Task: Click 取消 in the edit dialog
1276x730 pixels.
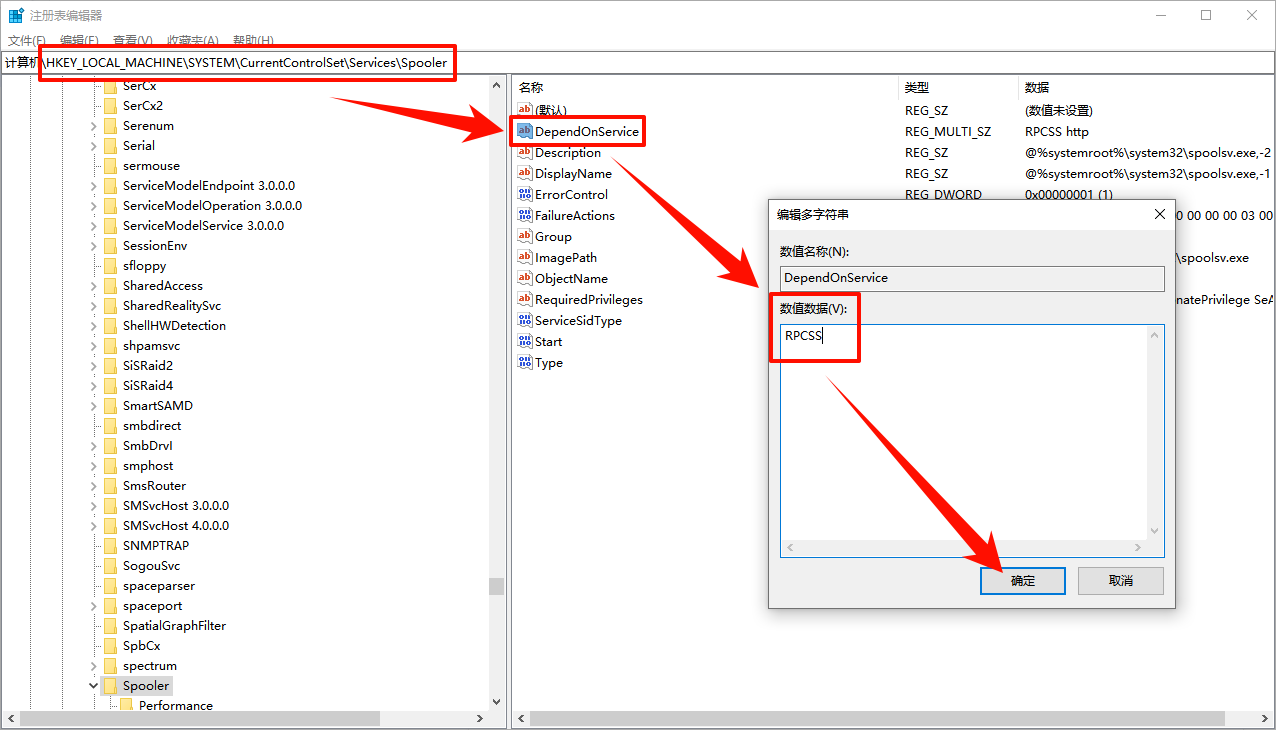Action: (x=1121, y=581)
